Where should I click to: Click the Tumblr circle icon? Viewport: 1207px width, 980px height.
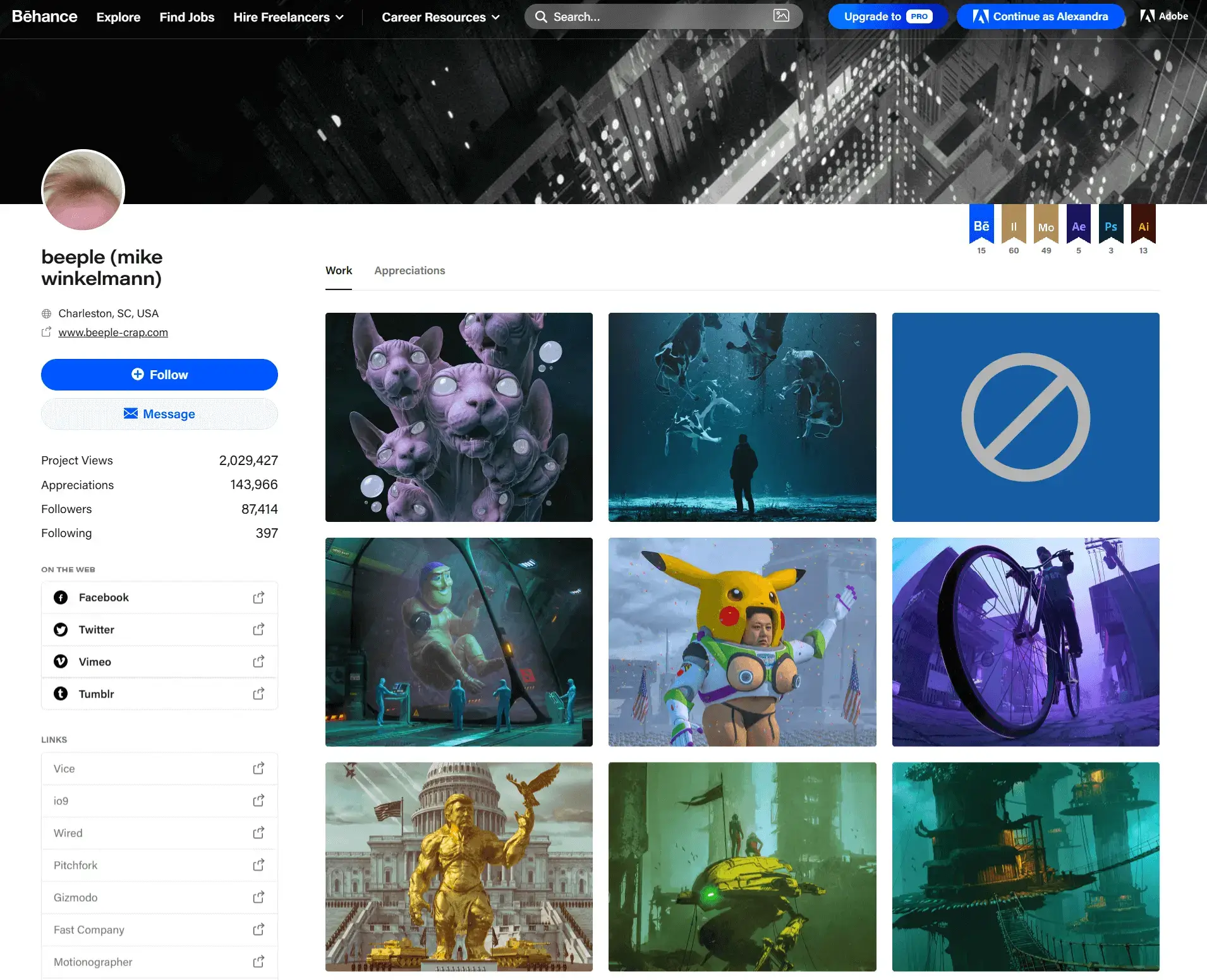tap(61, 694)
